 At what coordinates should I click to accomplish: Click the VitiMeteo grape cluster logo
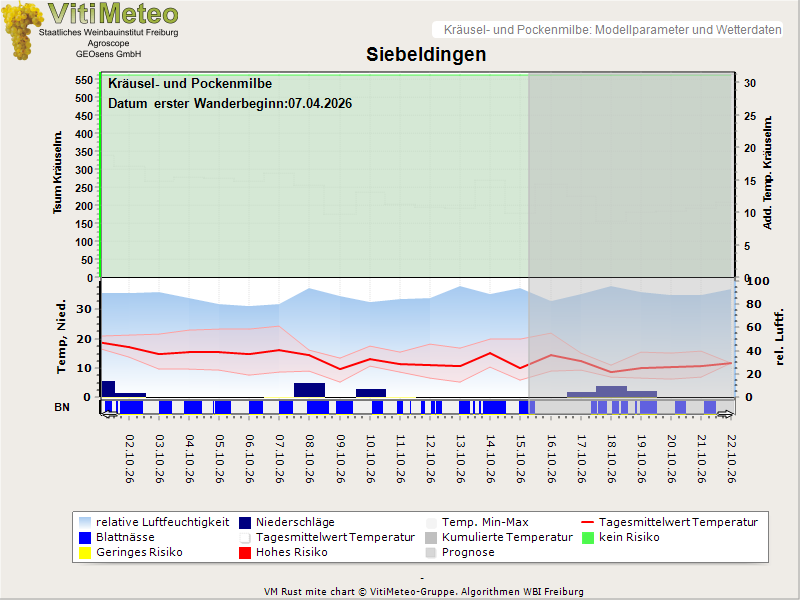[21, 31]
